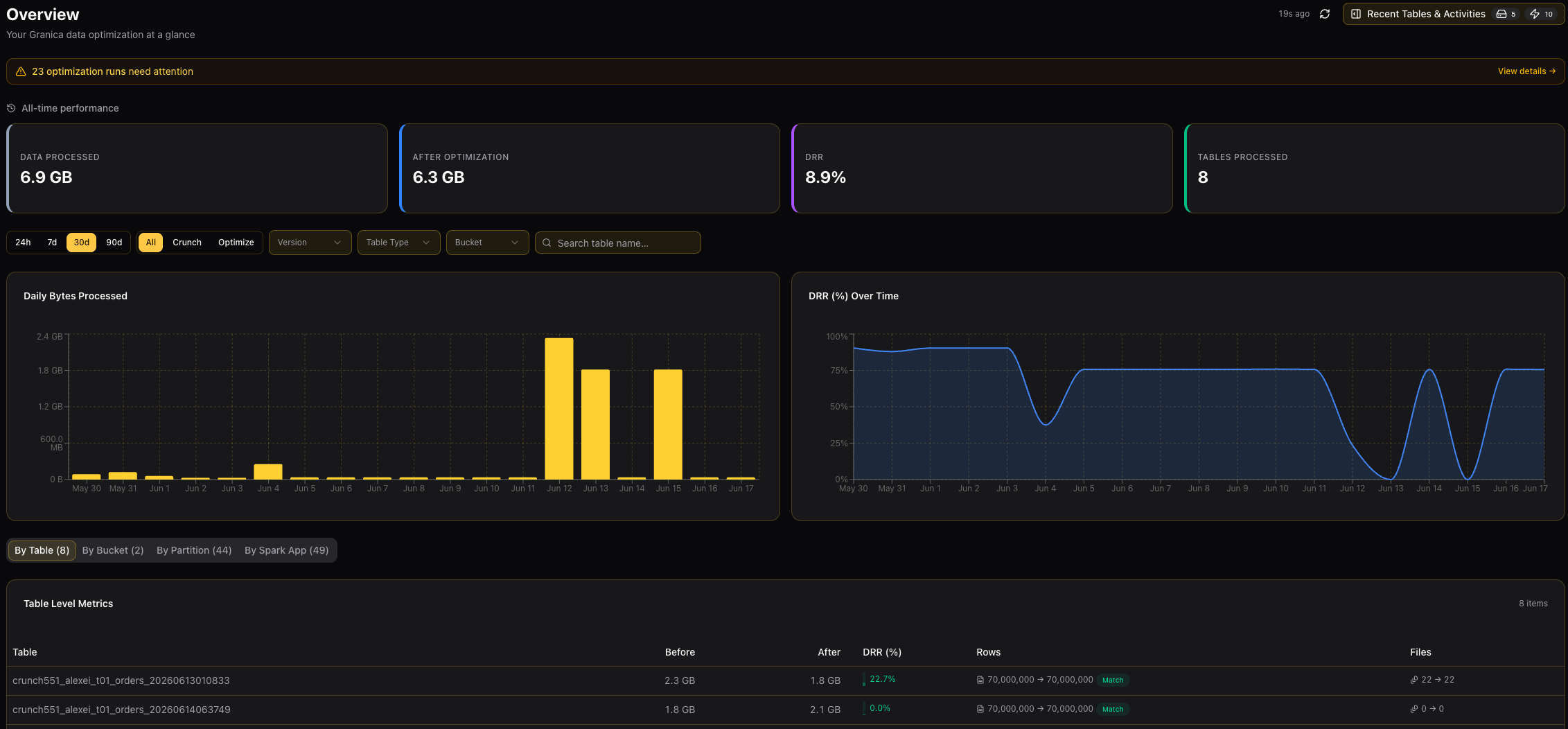
Task: Click the Data Processed 6.9 GB card
Action: 197,168
